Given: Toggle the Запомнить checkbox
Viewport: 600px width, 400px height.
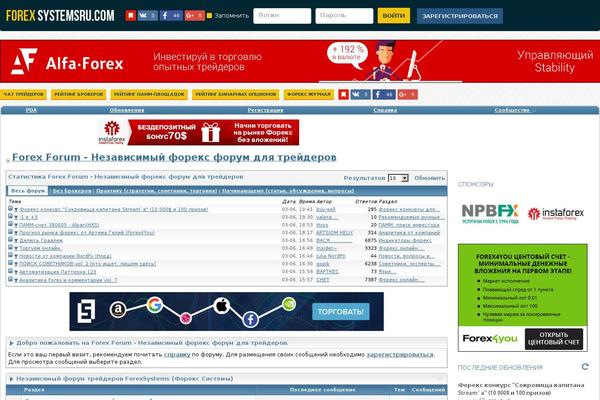Looking at the screenshot, I should coord(209,16).
